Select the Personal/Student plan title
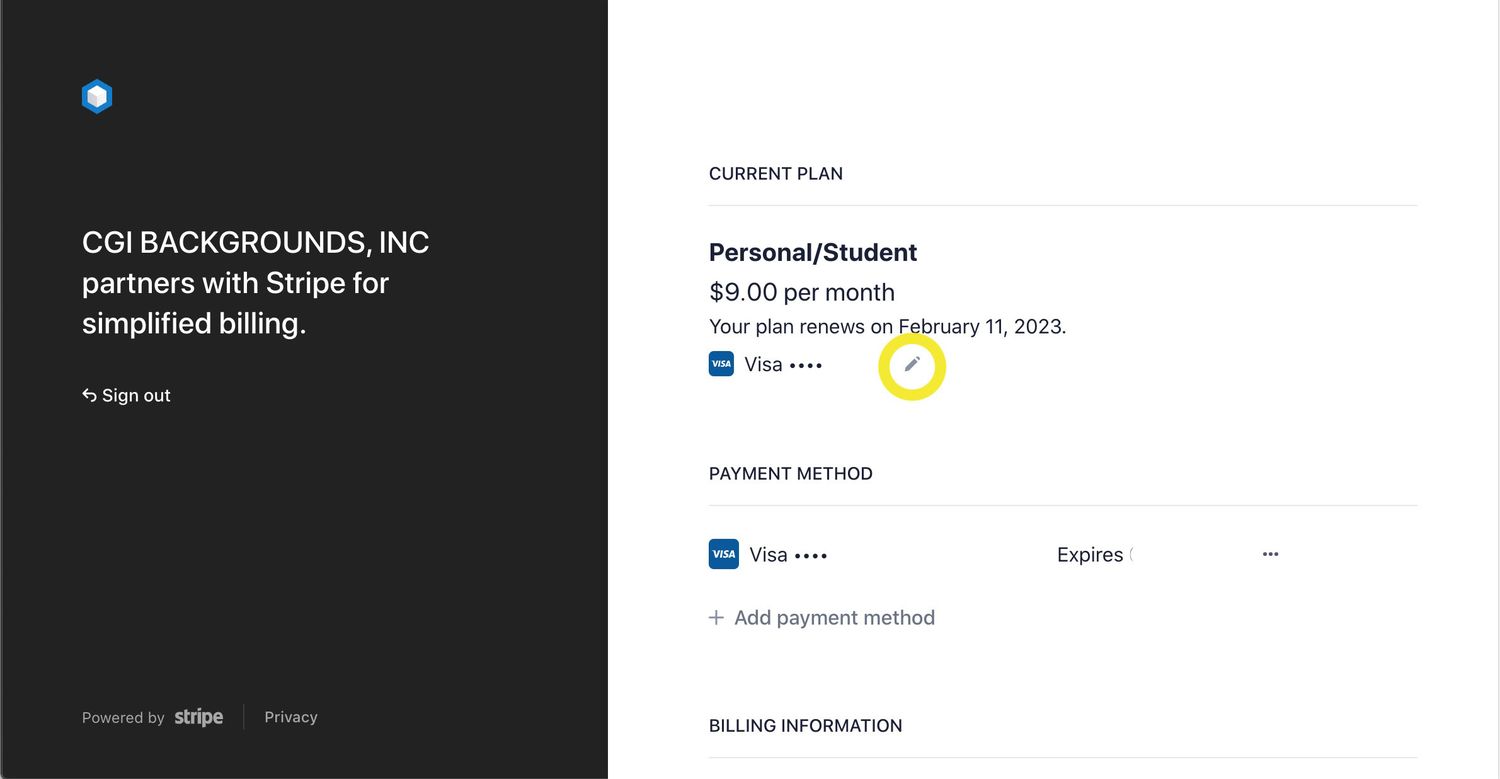1500x779 pixels. (813, 252)
